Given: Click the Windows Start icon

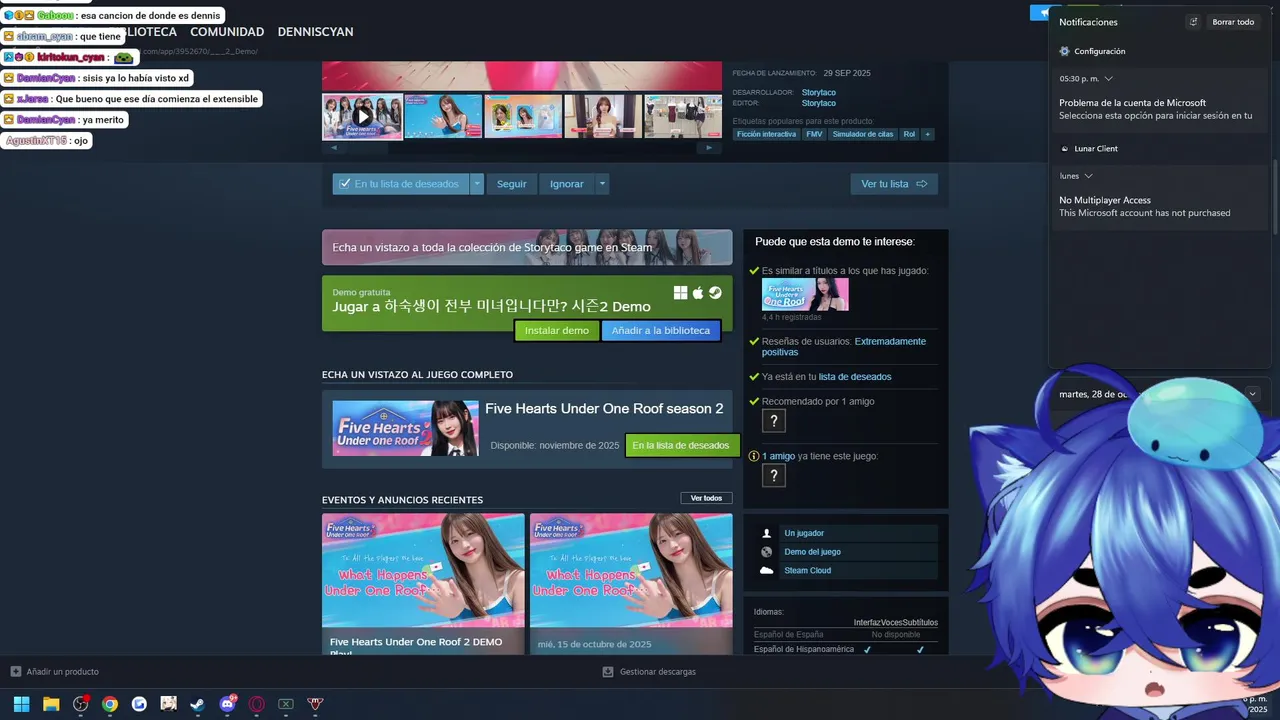Looking at the screenshot, I should [21, 704].
